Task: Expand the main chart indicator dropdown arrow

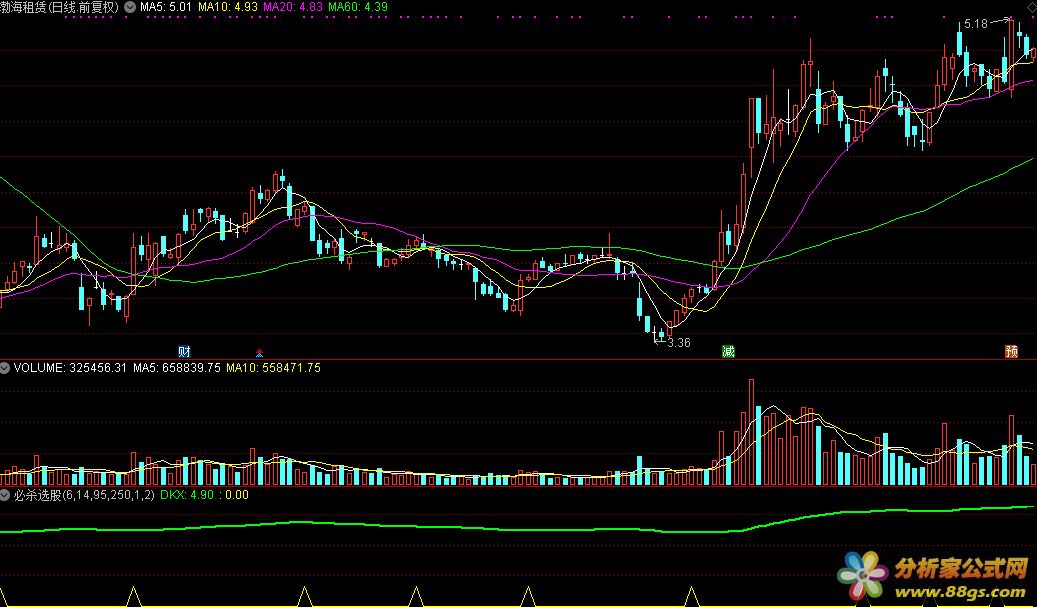Action: [130, 7]
